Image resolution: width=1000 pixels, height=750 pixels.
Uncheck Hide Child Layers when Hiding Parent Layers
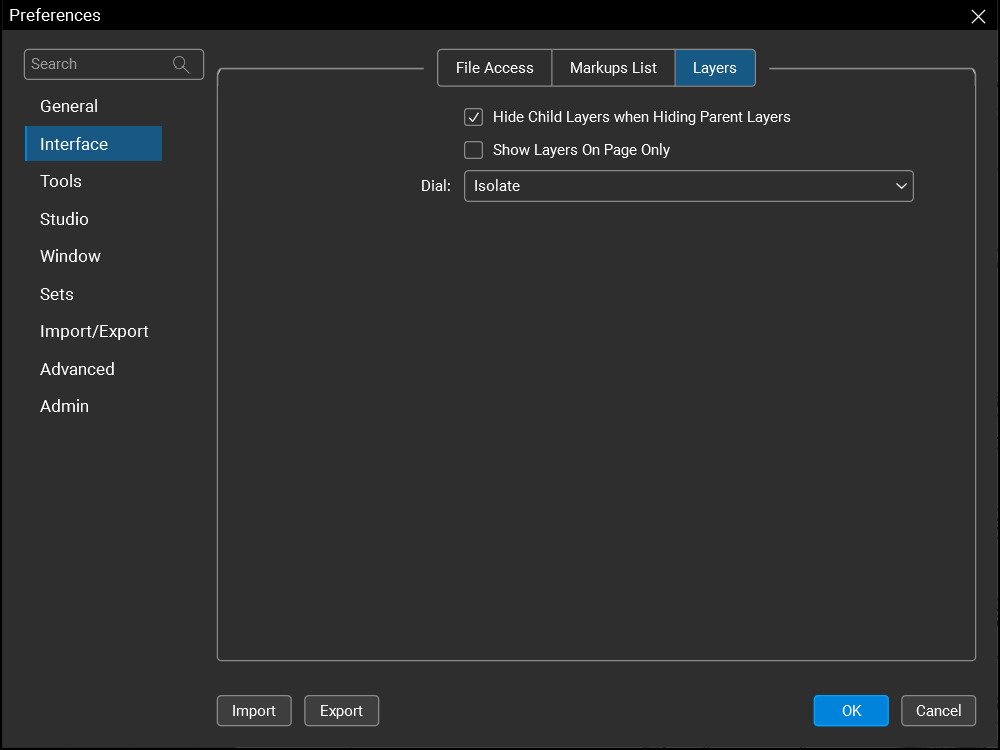pos(474,117)
